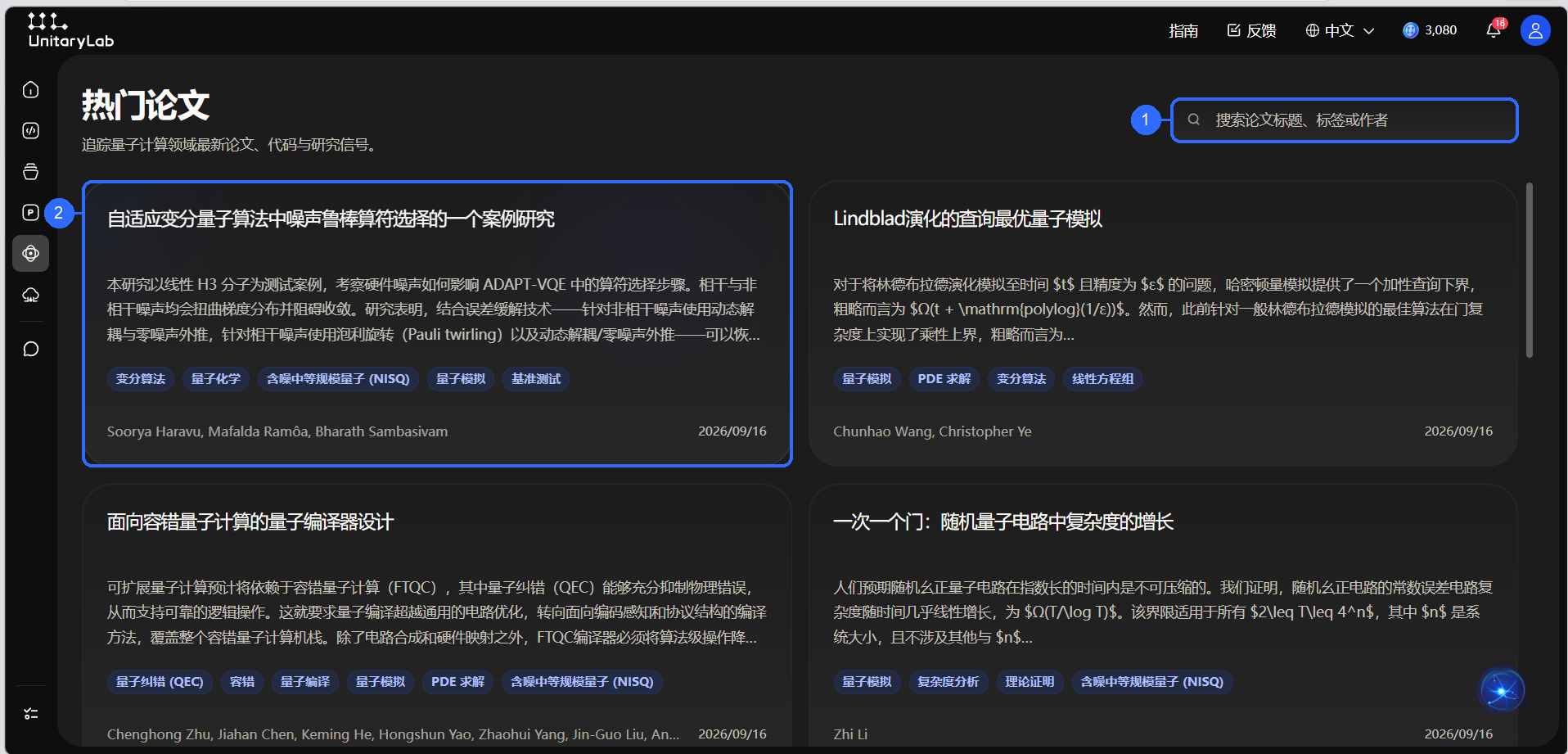1568x754 pixels.
Task: Click NISQ tag on random circuits paper
Action: click(1151, 682)
